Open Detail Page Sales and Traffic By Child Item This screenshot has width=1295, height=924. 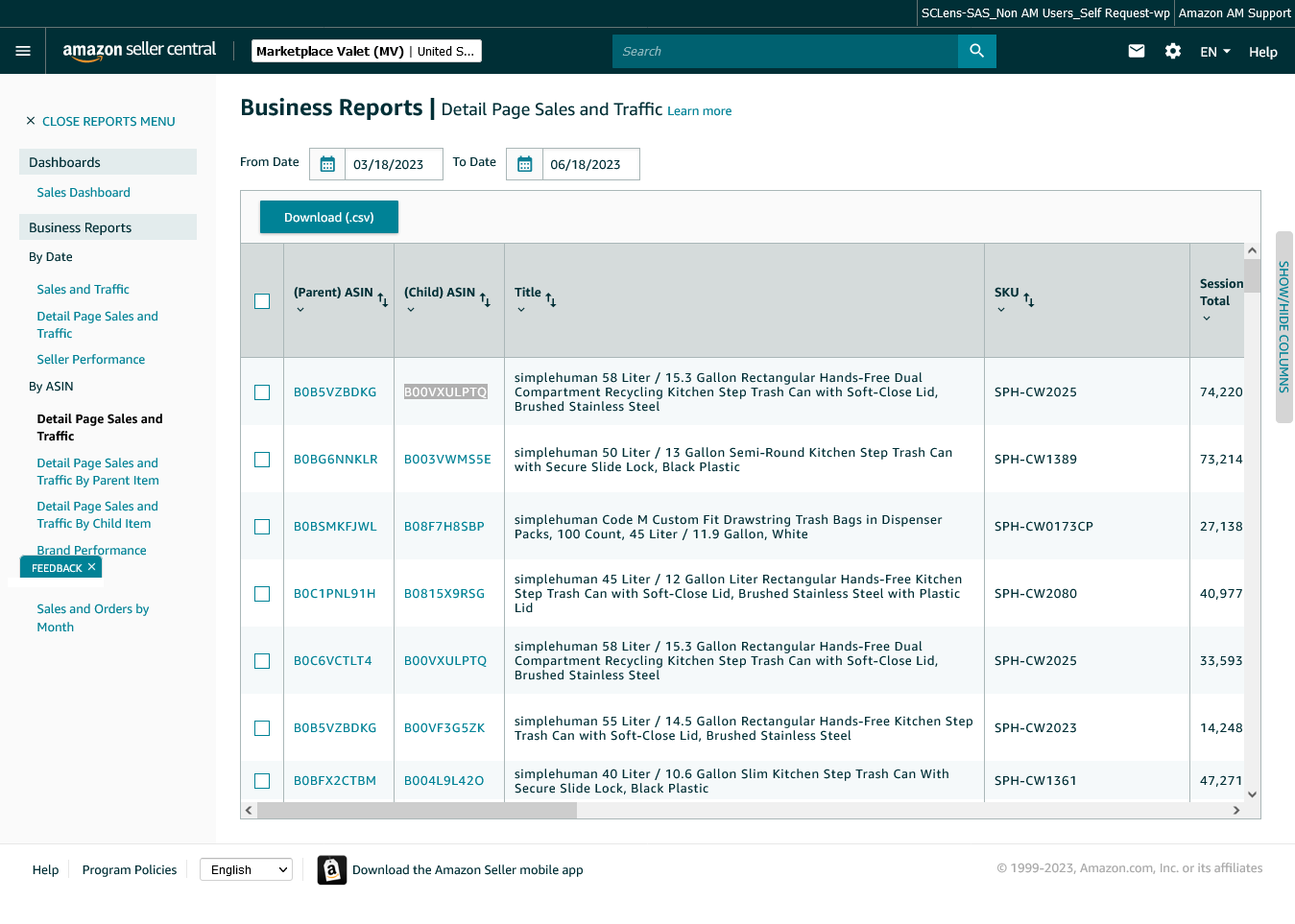(x=97, y=515)
